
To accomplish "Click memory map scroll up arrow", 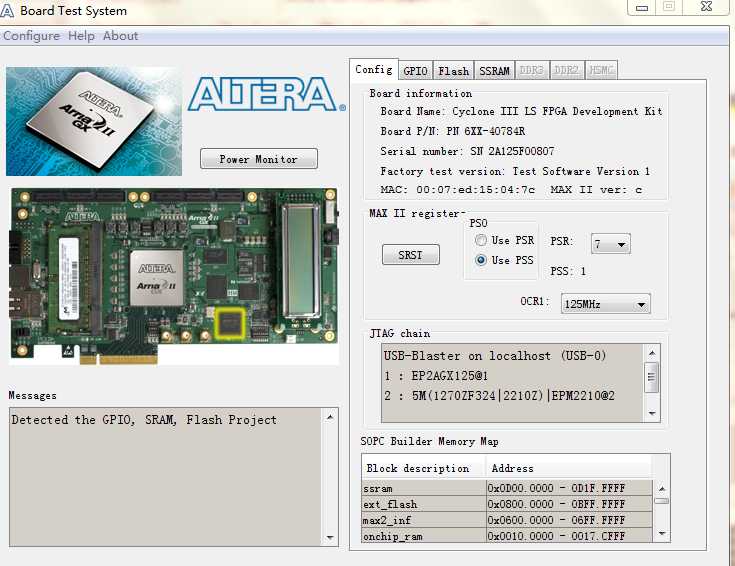I will click(661, 489).
